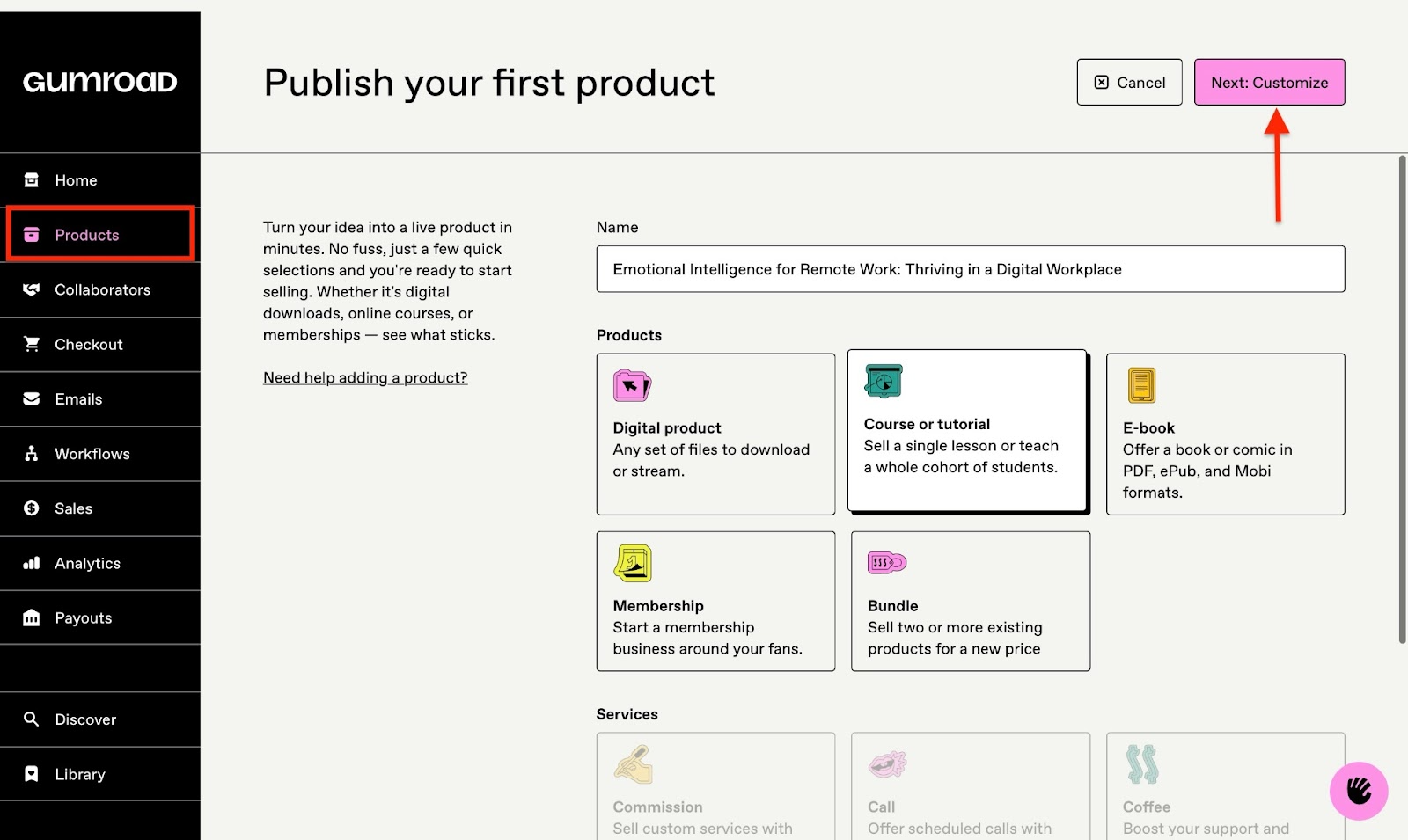Viewport: 1408px width, 840px height.
Task: Click the Payouts bank icon
Action: (x=32, y=617)
